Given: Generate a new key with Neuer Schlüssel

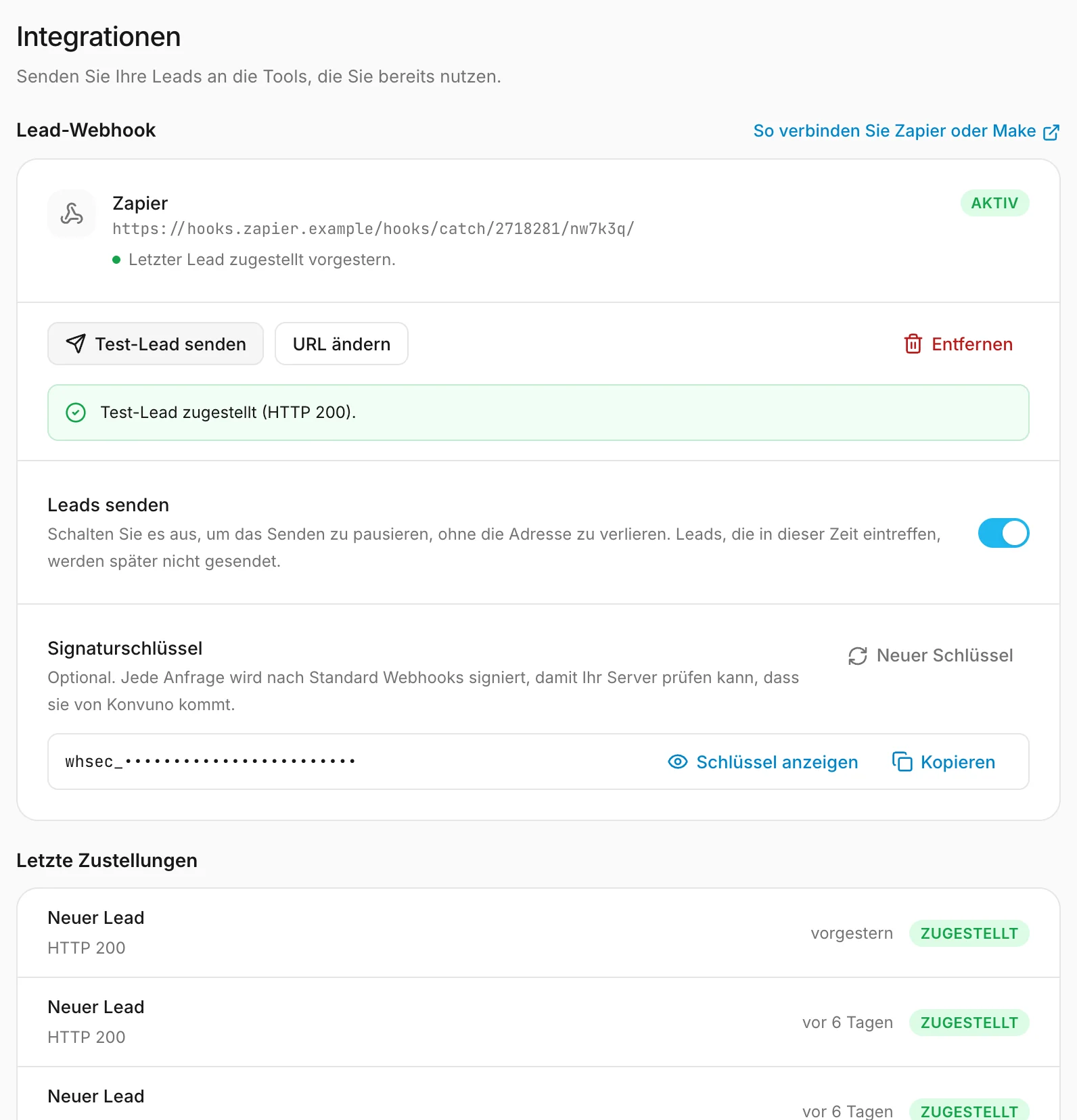Looking at the screenshot, I should point(931,656).
